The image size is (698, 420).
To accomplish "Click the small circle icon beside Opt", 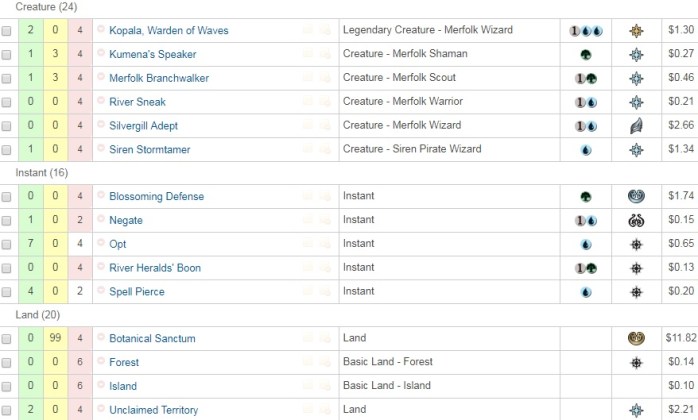I will [x=101, y=244].
